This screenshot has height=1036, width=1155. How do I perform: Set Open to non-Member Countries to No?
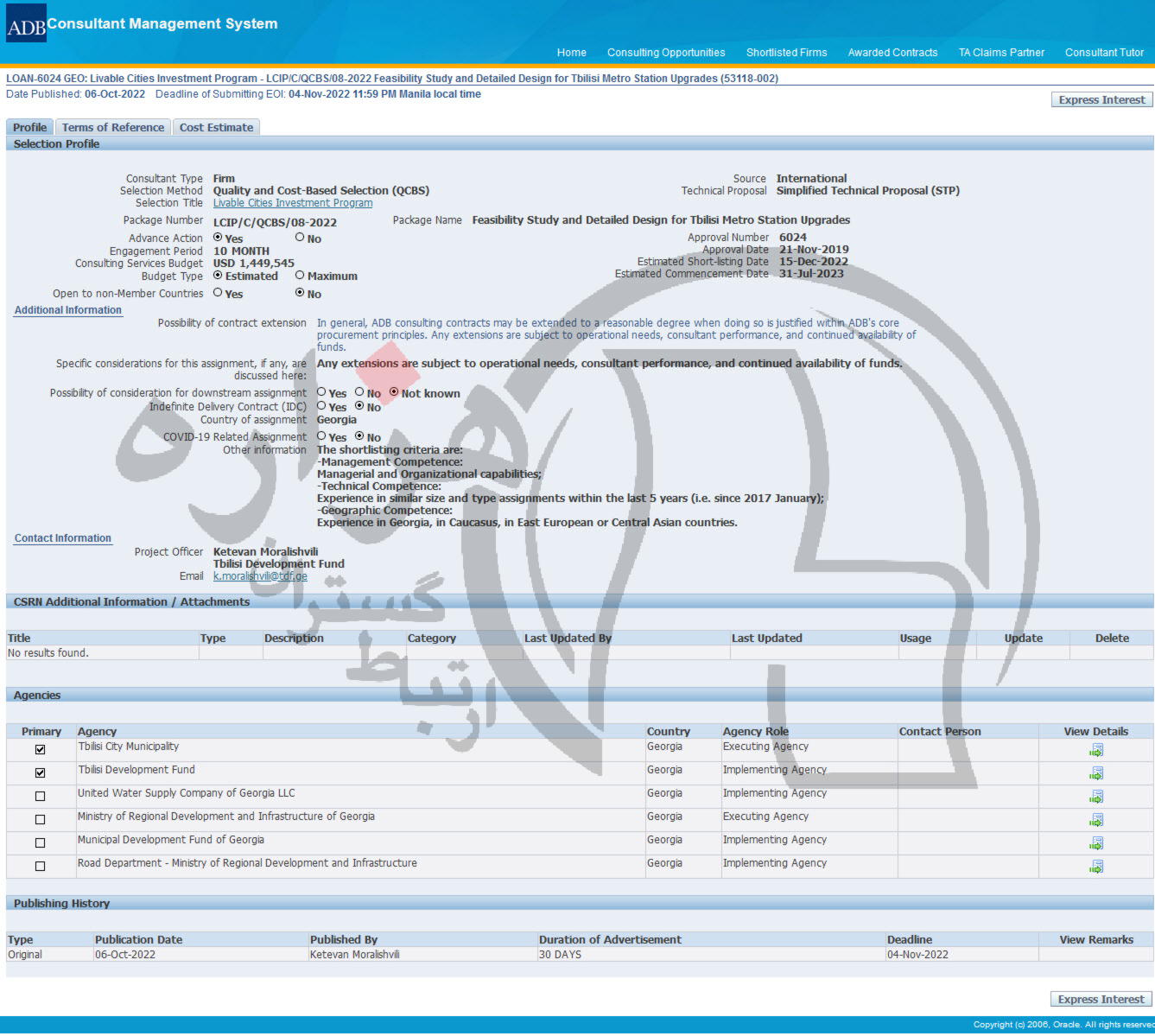pos(300,293)
